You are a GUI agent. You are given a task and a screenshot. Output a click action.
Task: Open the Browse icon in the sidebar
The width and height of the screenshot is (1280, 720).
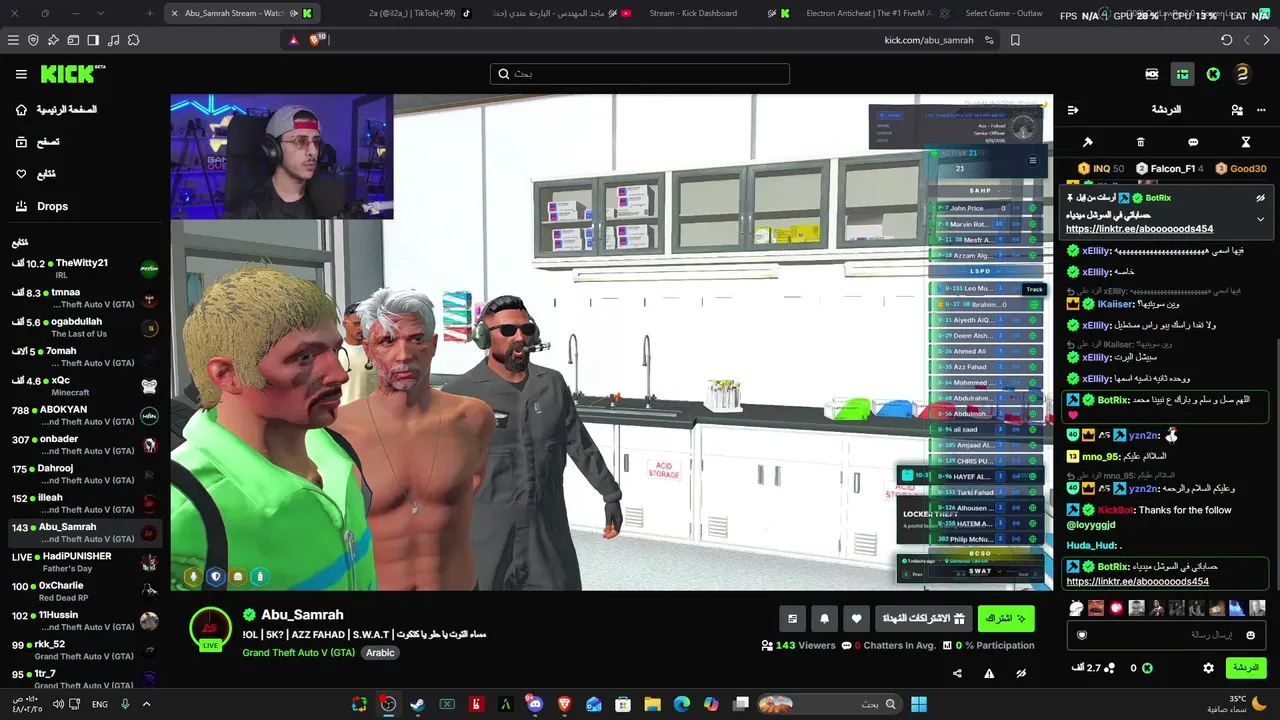pyautogui.click(x=21, y=142)
